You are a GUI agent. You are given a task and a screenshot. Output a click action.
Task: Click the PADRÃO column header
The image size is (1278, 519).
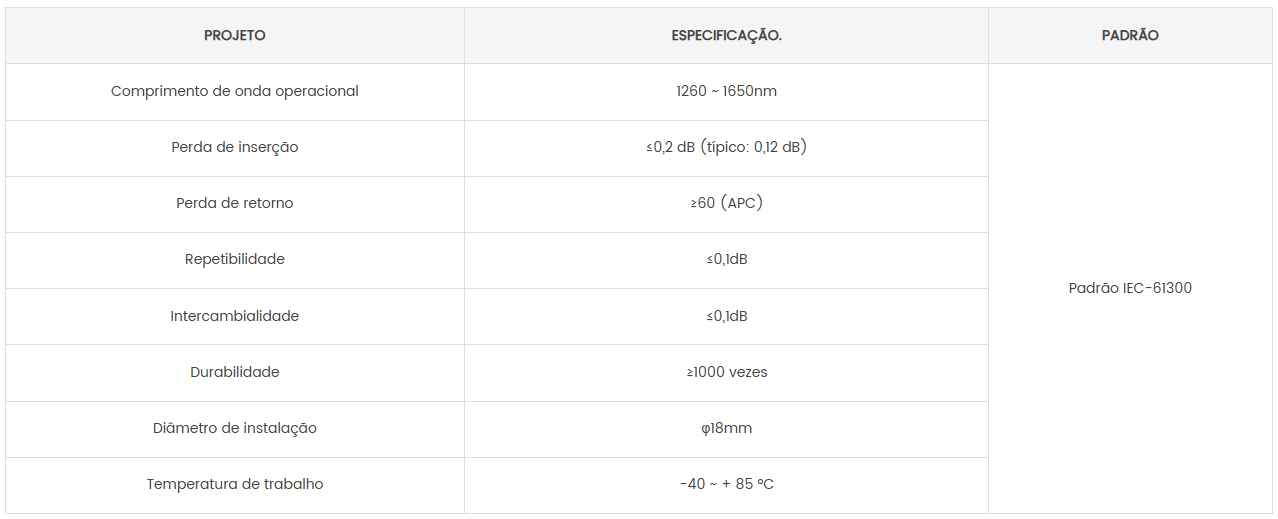pyautogui.click(x=1130, y=35)
